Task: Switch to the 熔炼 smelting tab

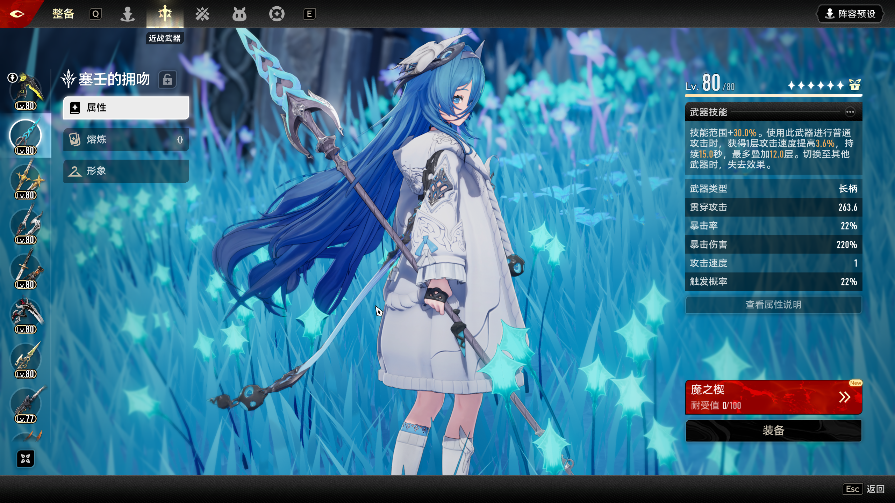Action: tap(126, 140)
